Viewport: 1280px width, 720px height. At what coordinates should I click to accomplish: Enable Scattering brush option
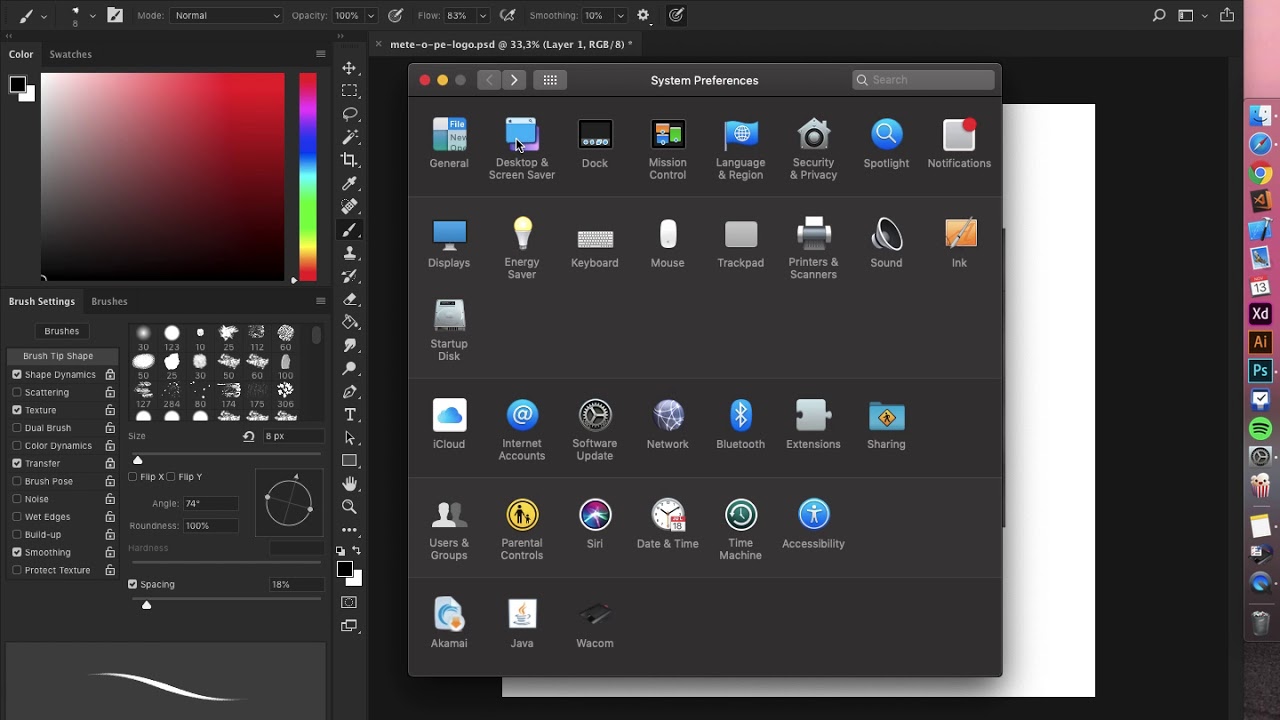tap(17, 392)
